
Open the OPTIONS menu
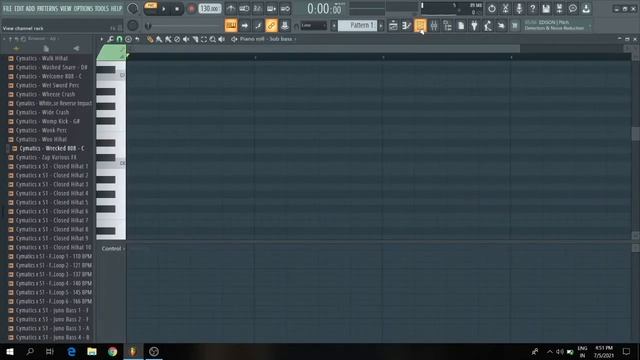tap(83, 8)
